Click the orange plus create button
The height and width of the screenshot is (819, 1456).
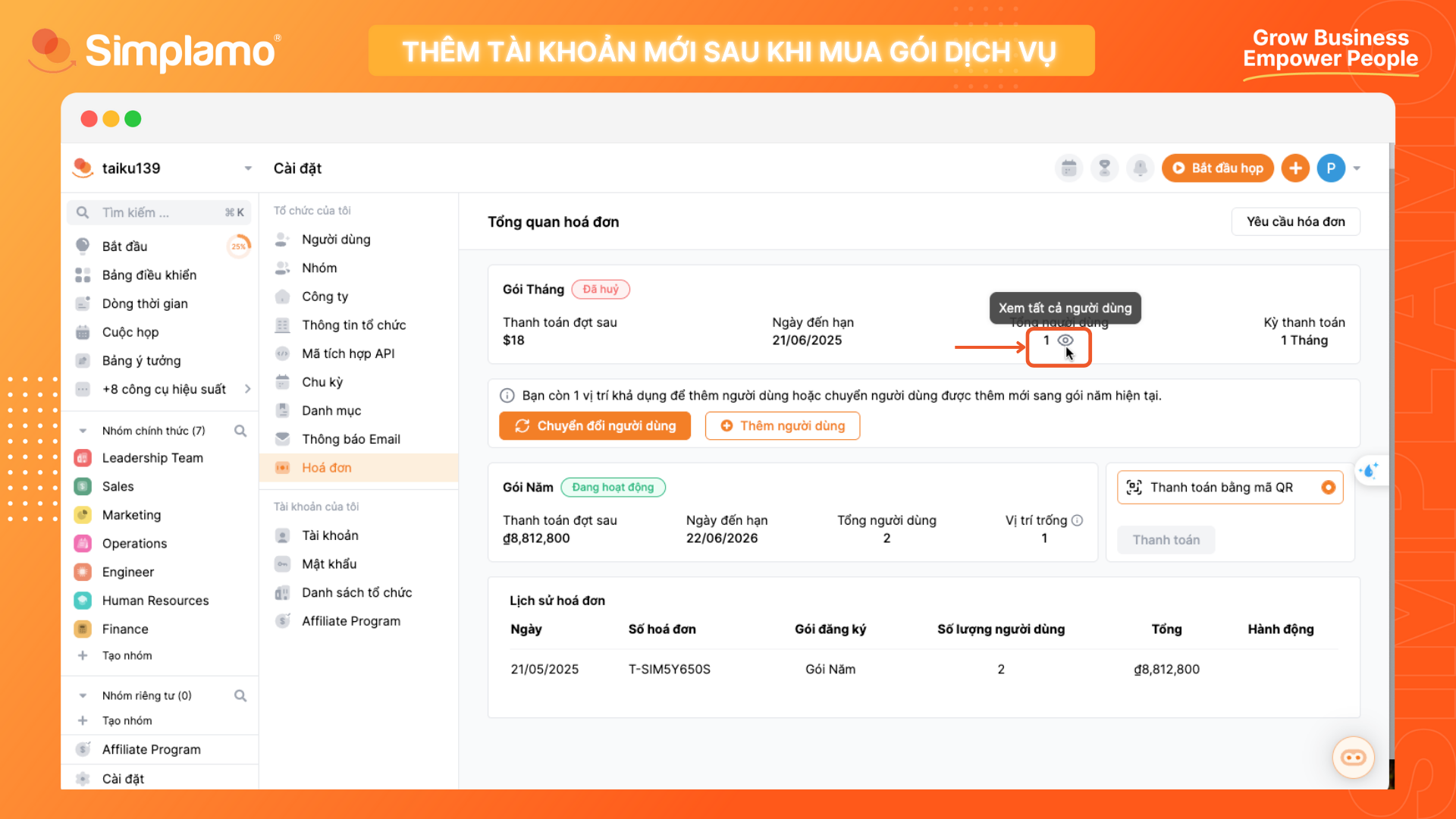click(1295, 168)
